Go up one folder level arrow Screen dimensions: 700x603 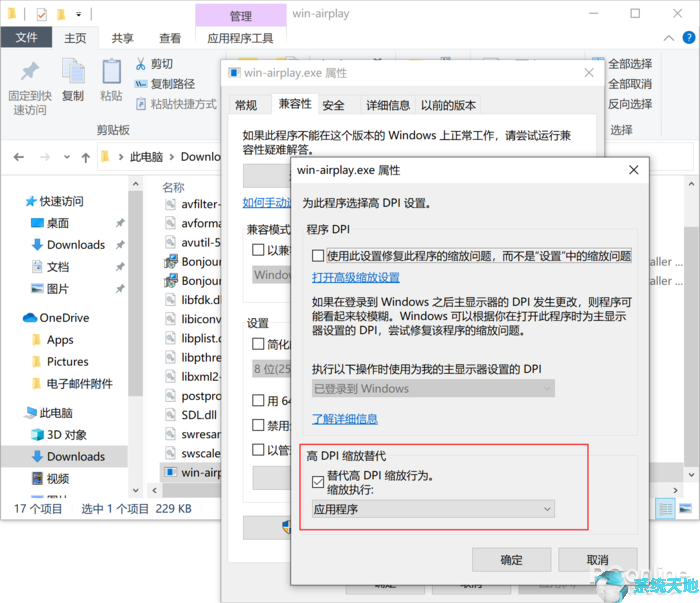[86, 157]
